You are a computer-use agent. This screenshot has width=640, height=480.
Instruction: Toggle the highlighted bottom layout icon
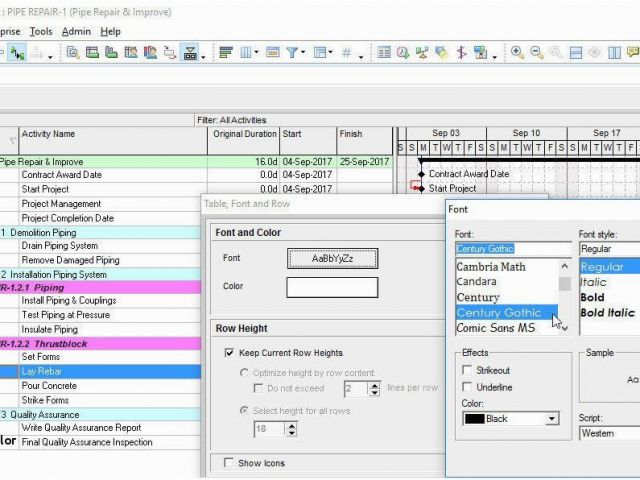pyautogui.click(x=190, y=53)
